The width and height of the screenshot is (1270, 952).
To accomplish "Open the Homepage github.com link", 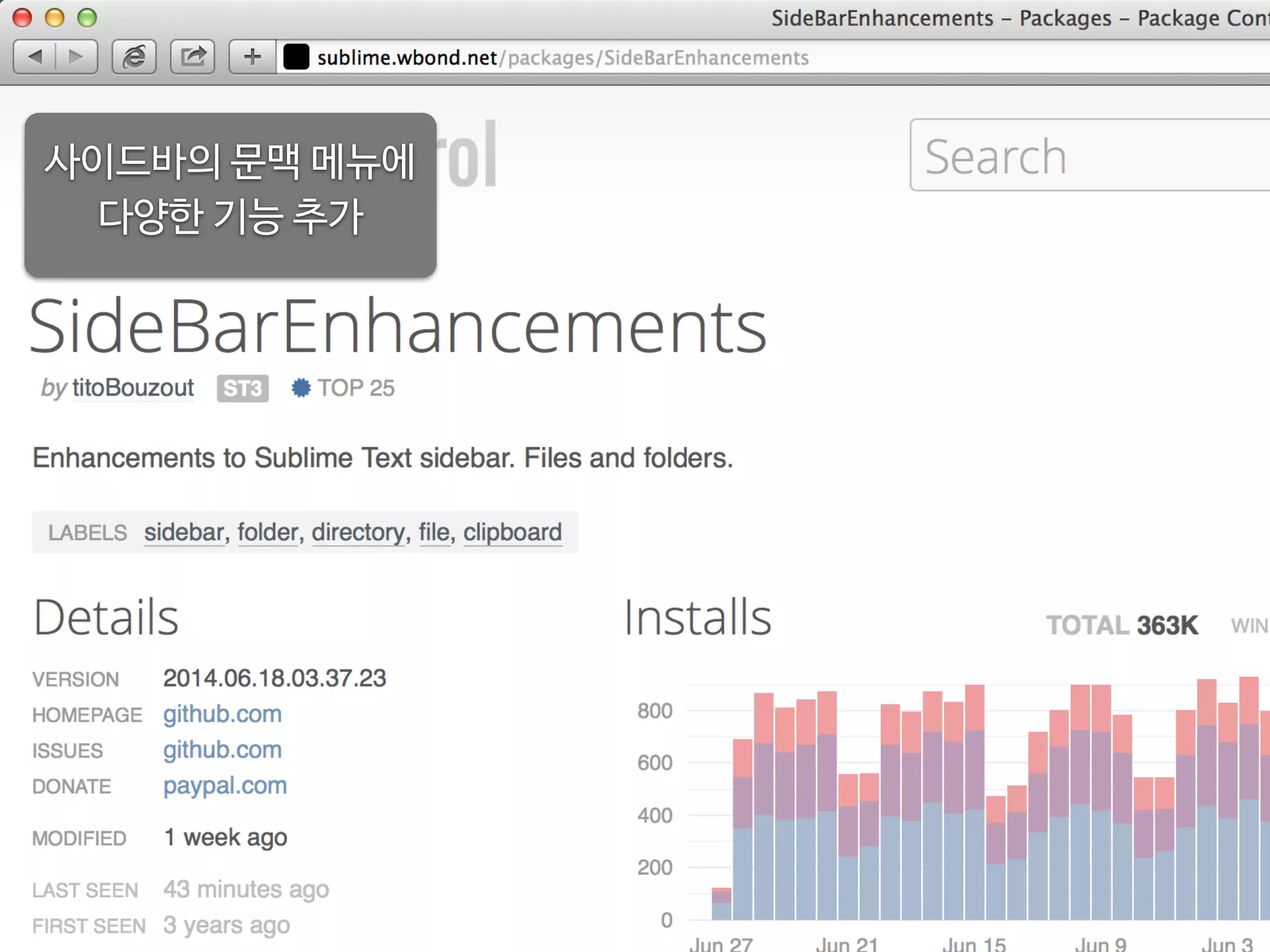I will click(x=223, y=714).
